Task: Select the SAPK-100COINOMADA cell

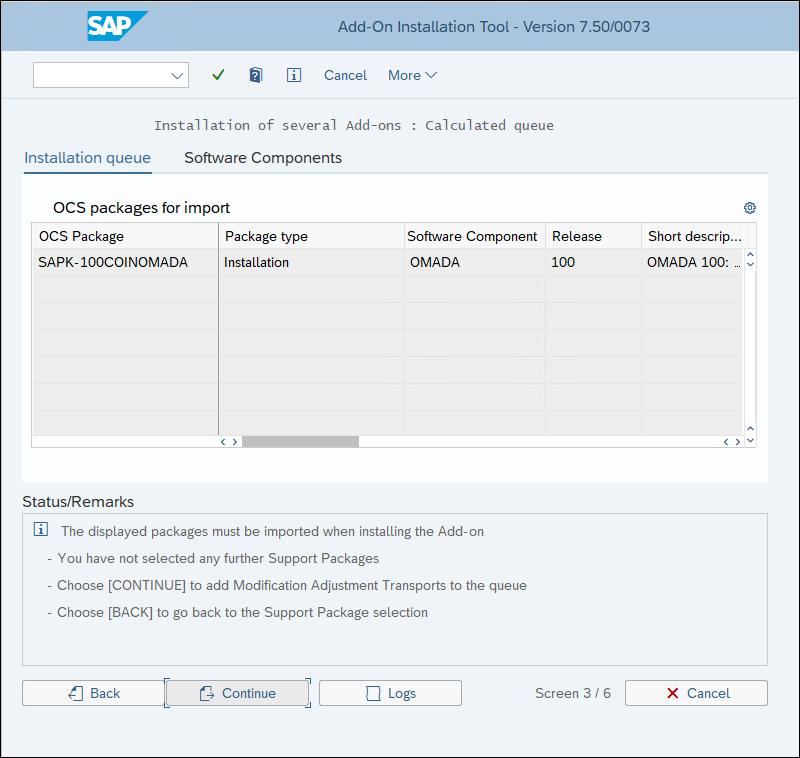Action: (x=125, y=262)
